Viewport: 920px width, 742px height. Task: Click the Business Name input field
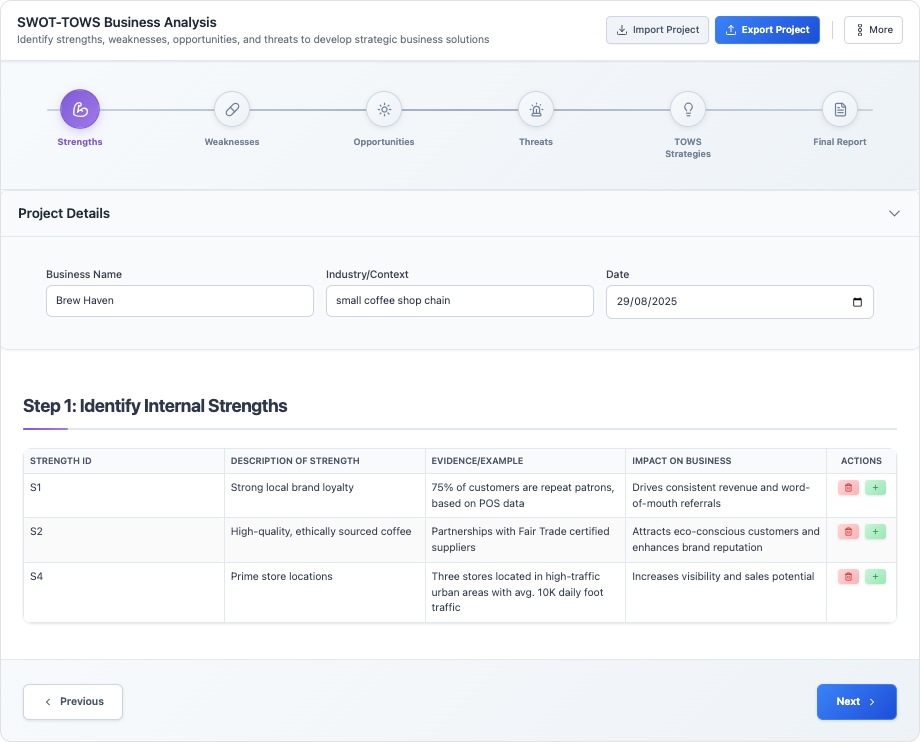pos(180,301)
